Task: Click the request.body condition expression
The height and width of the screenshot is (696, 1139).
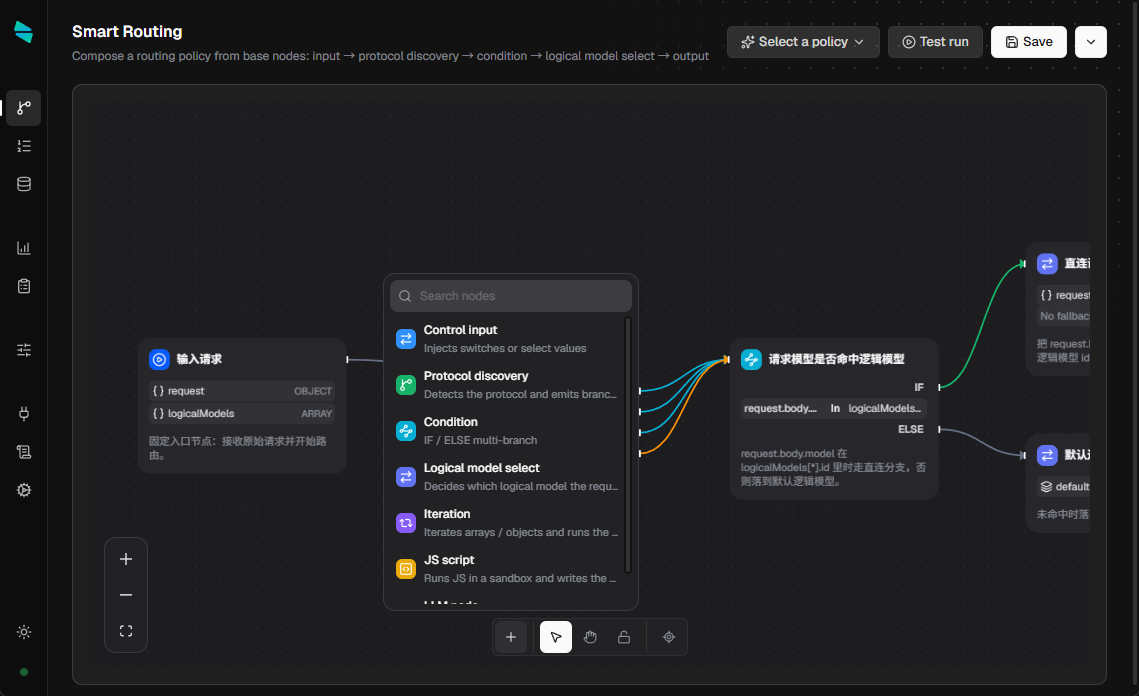Action: (x=780, y=408)
